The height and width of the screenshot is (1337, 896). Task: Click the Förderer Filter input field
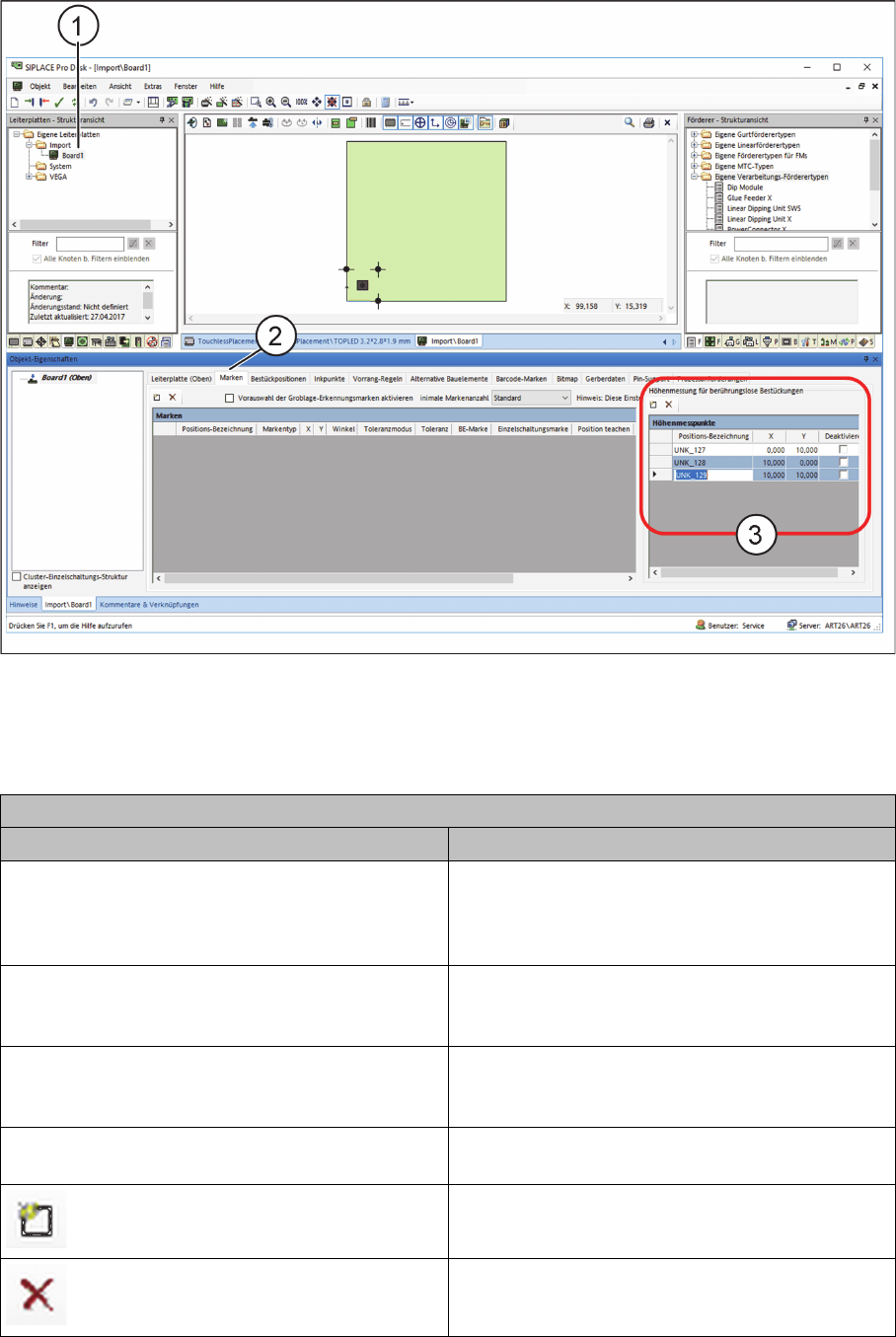pos(781,243)
